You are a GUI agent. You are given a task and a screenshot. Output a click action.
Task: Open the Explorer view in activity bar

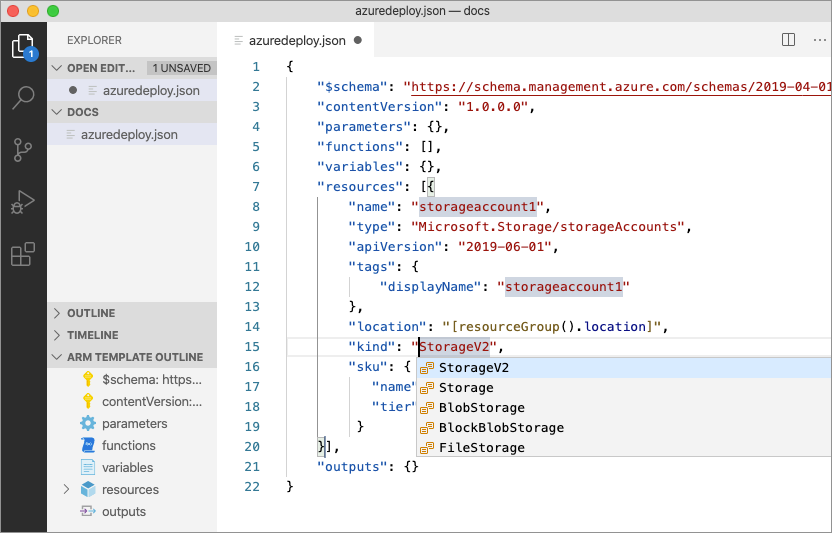tap(23, 46)
